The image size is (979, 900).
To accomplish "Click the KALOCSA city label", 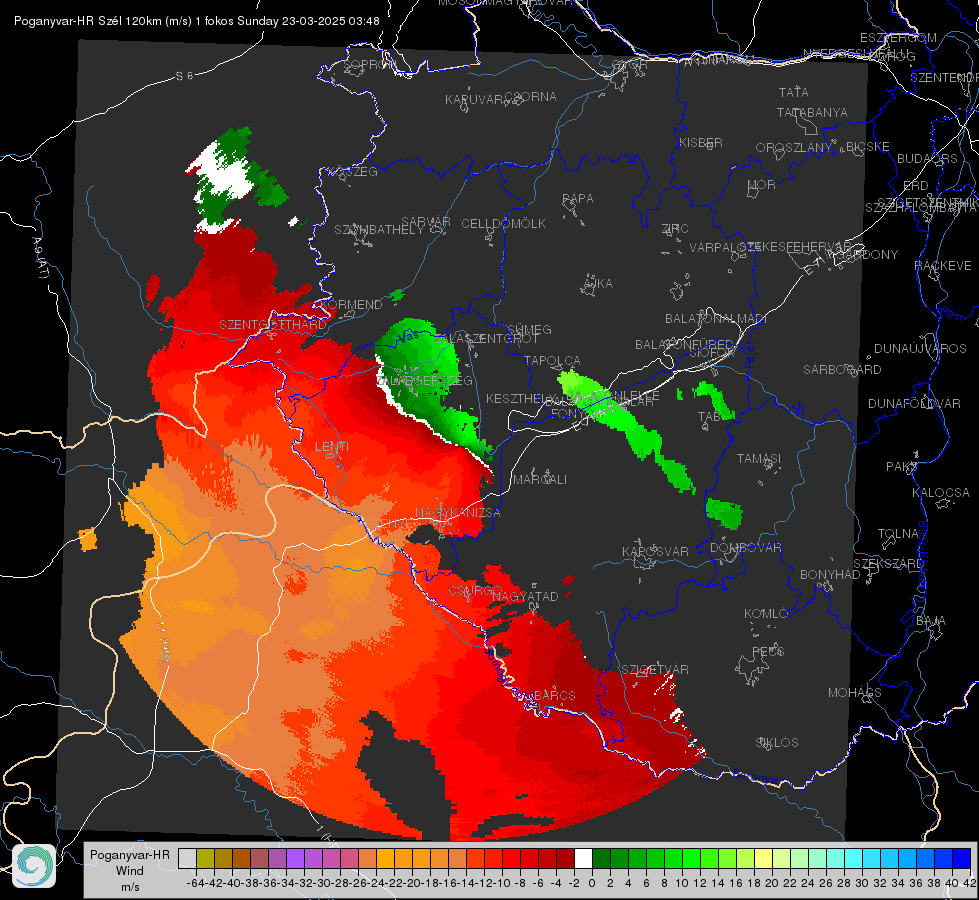I will (x=941, y=493).
